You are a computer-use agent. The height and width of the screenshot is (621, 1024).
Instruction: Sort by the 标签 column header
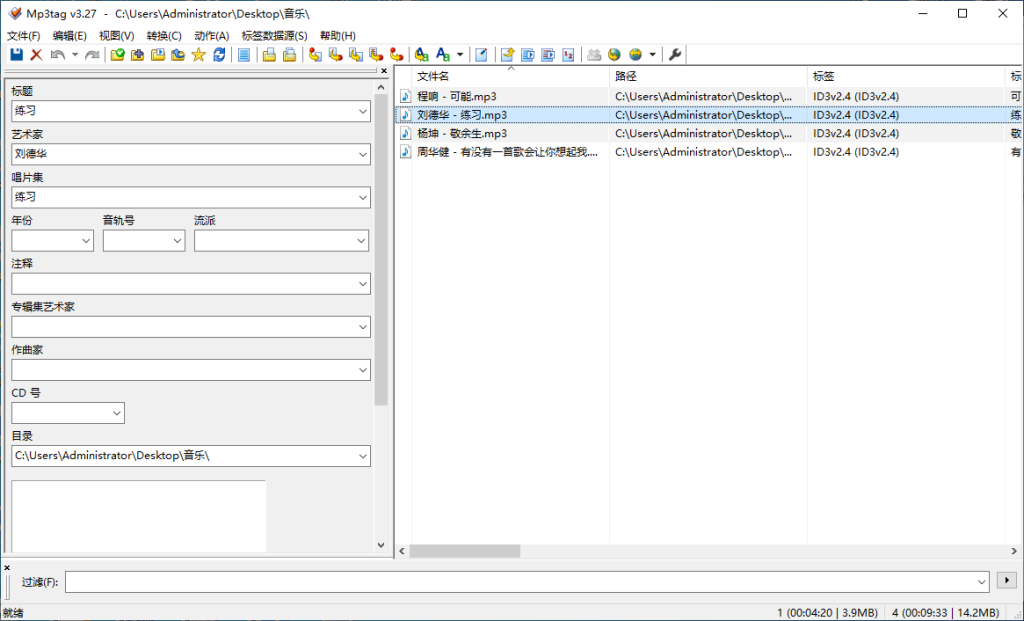906,76
